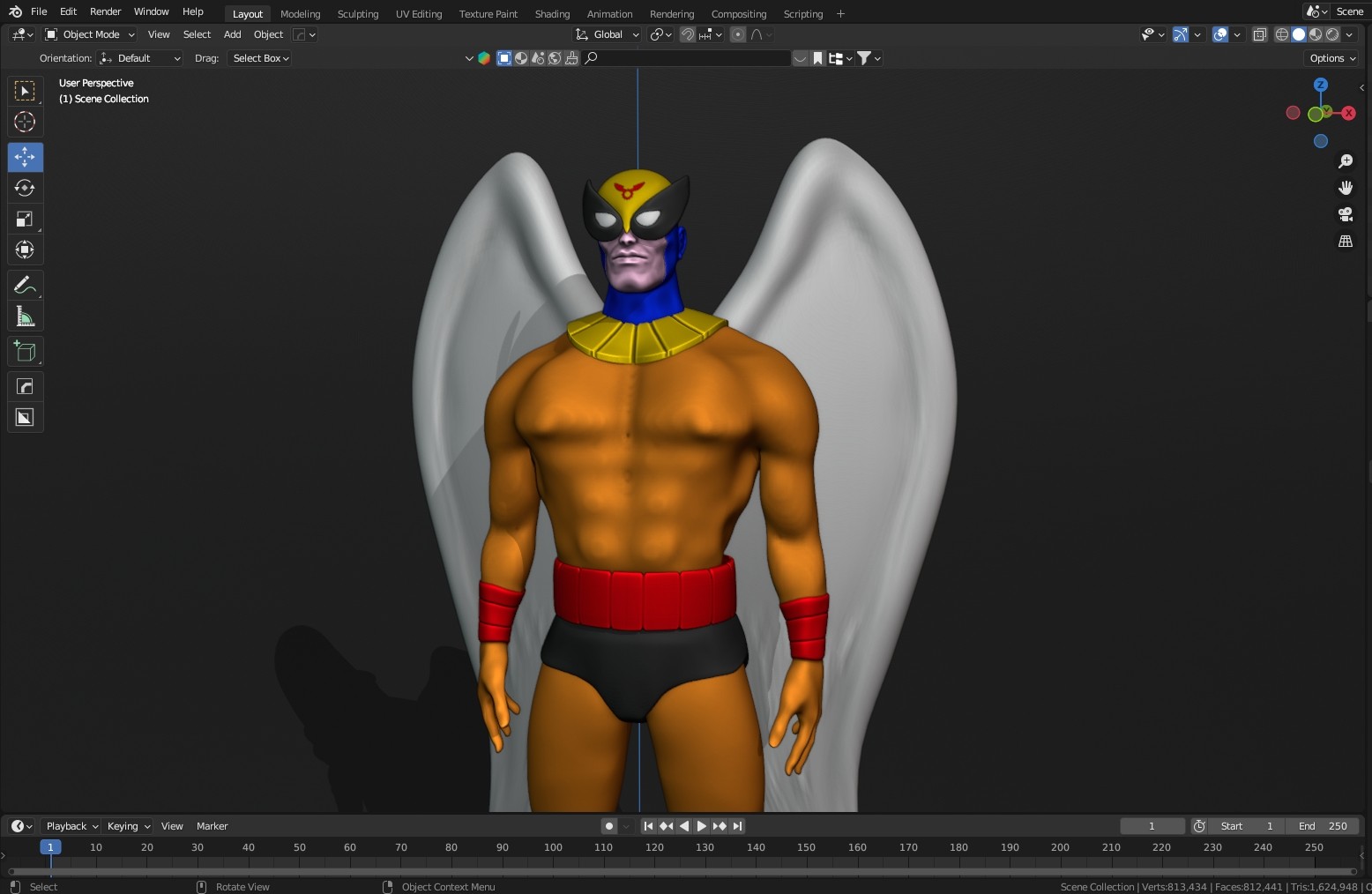Open the viewport Object menu
This screenshot has width=1372, height=894.
coord(268,34)
